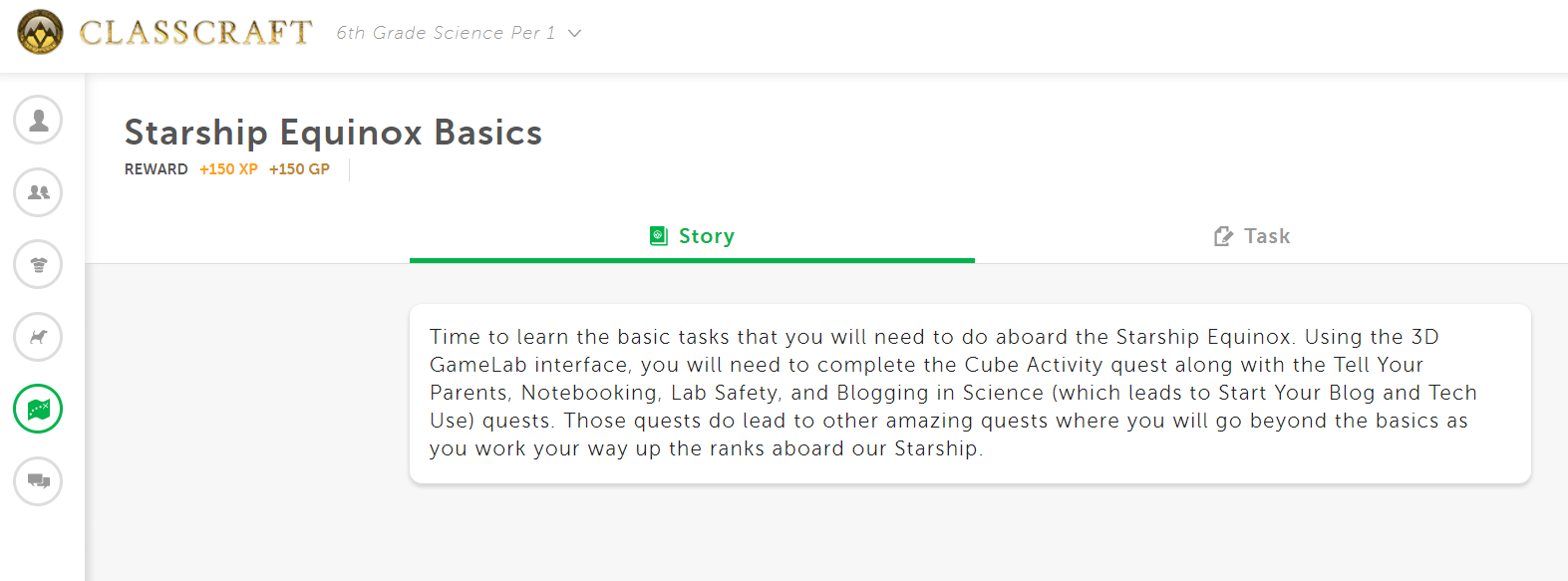Click the REWARD label
The height and width of the screenshot is (581, 1568).
pyautogui.click(x=157, y=169)
